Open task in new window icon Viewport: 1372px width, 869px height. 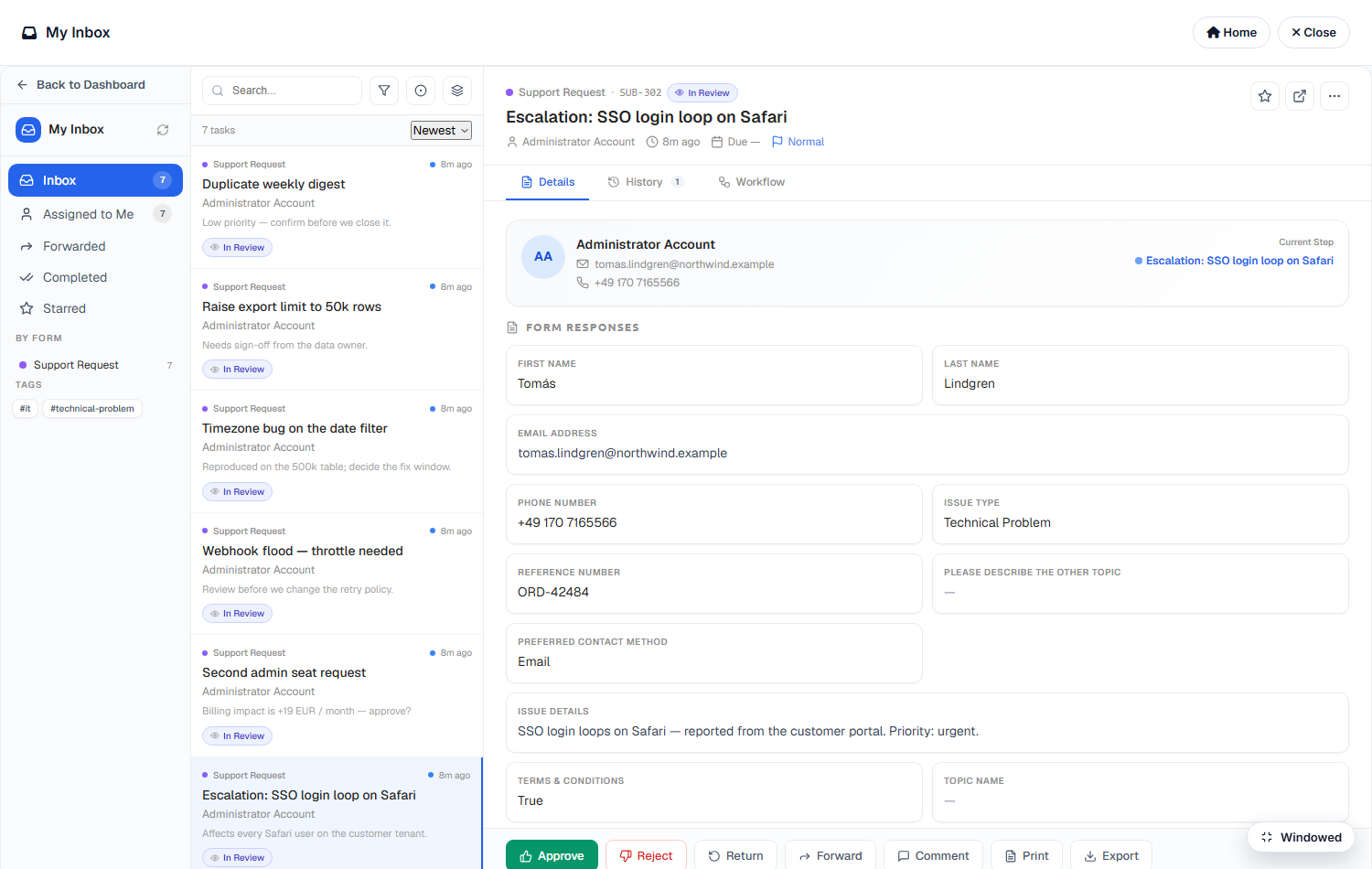1300,96
